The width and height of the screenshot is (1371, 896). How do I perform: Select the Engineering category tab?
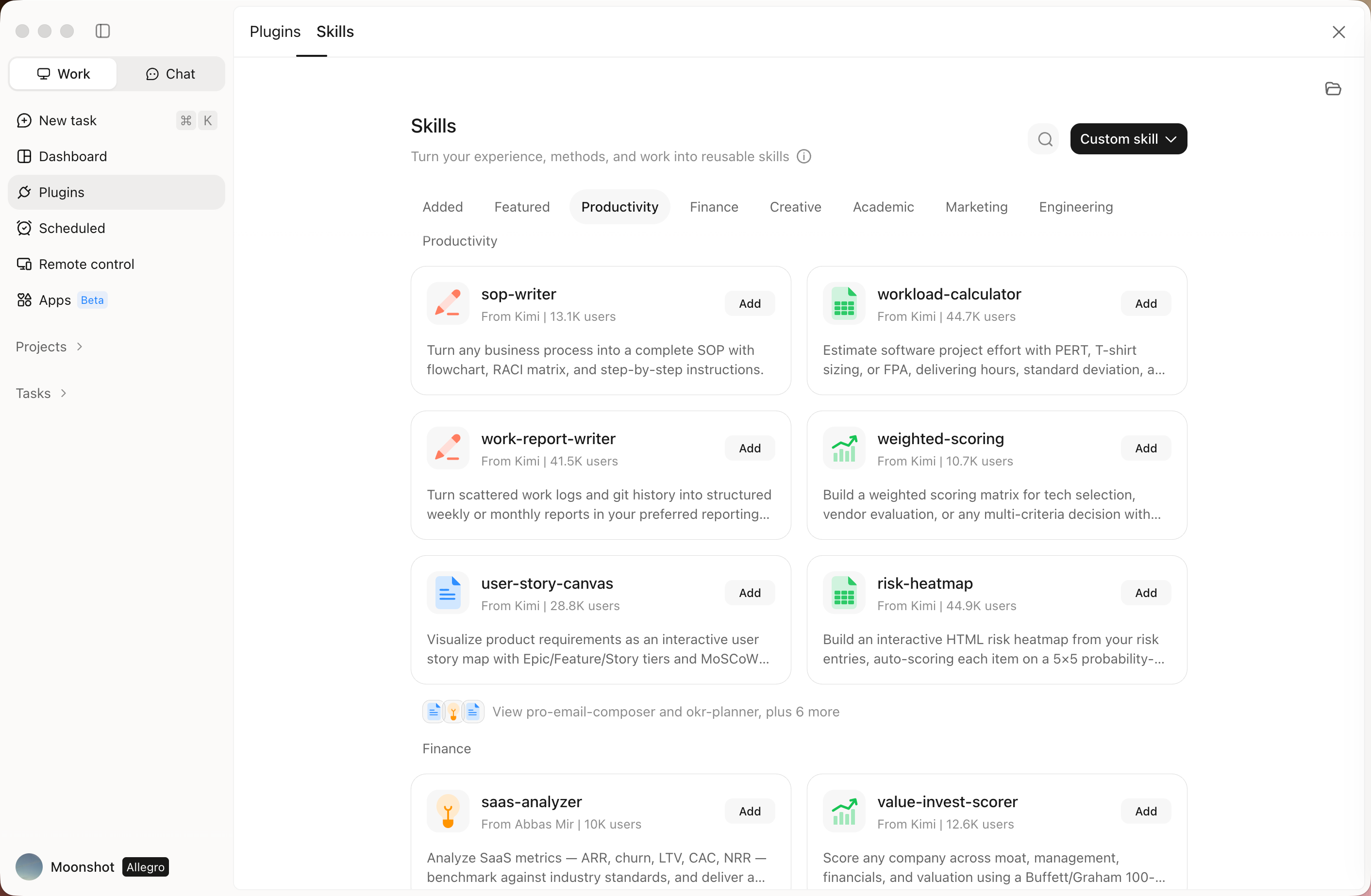tap(1075, 207)
